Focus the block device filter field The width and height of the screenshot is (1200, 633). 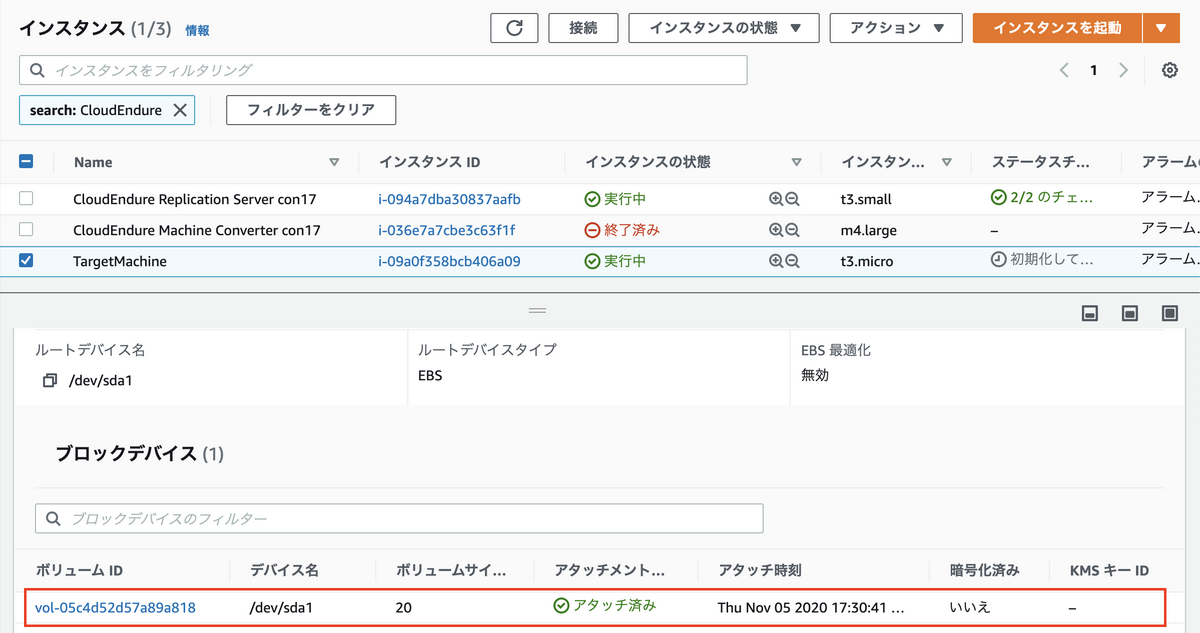[399, 518]
